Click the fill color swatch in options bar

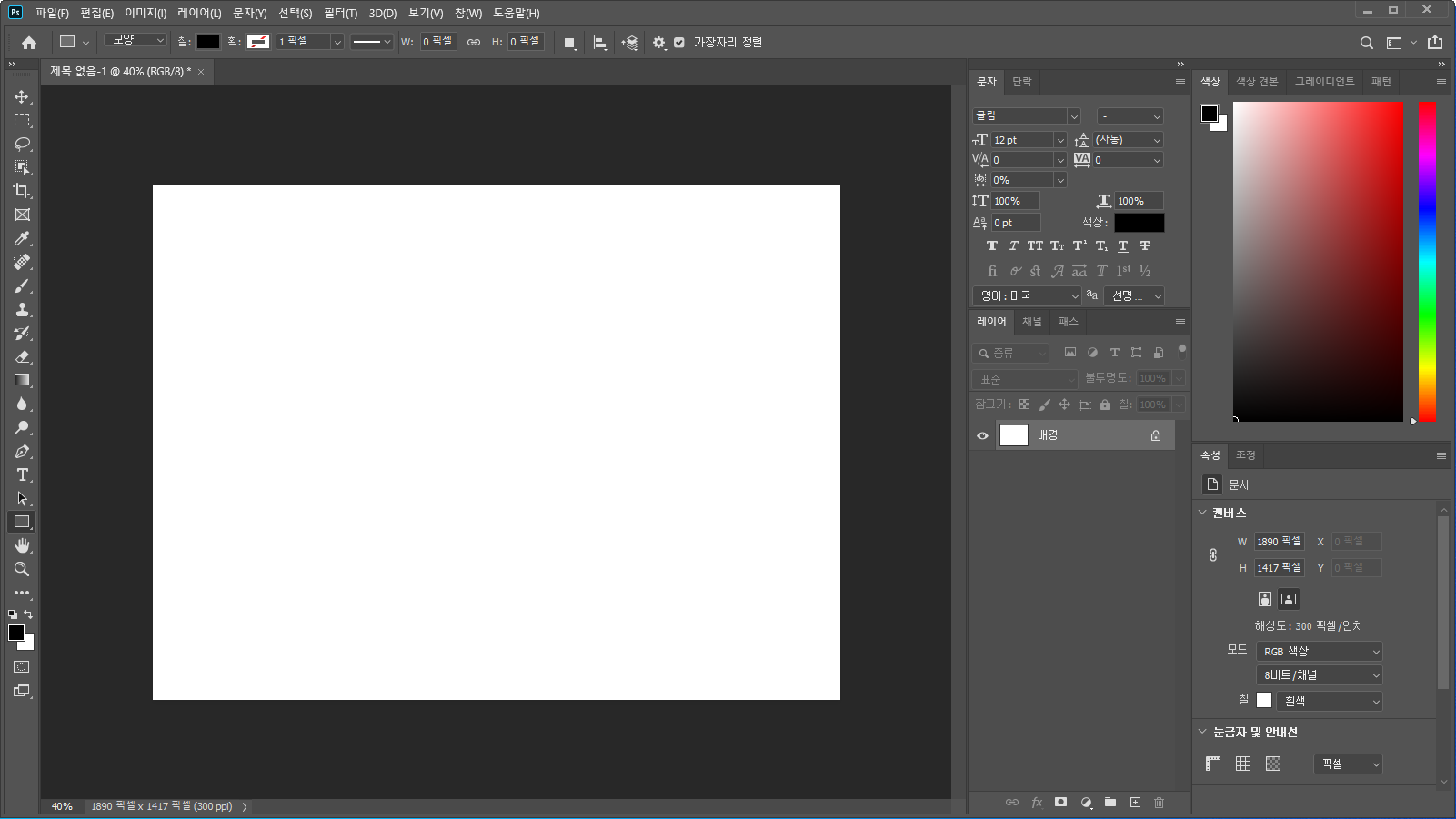point(208,42)
